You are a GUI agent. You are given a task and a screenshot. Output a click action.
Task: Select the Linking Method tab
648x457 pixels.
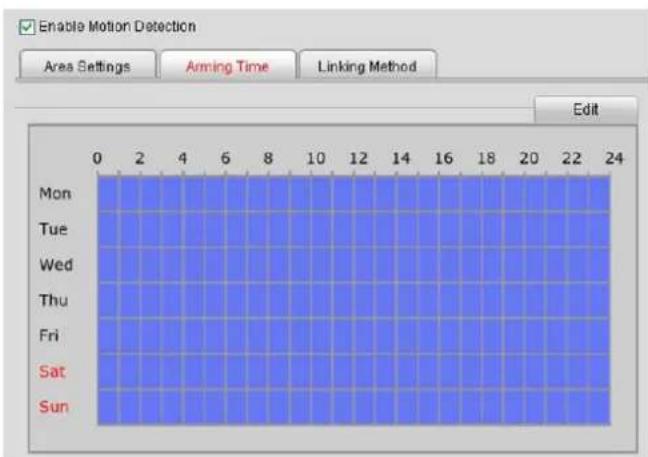pos(367,65)
